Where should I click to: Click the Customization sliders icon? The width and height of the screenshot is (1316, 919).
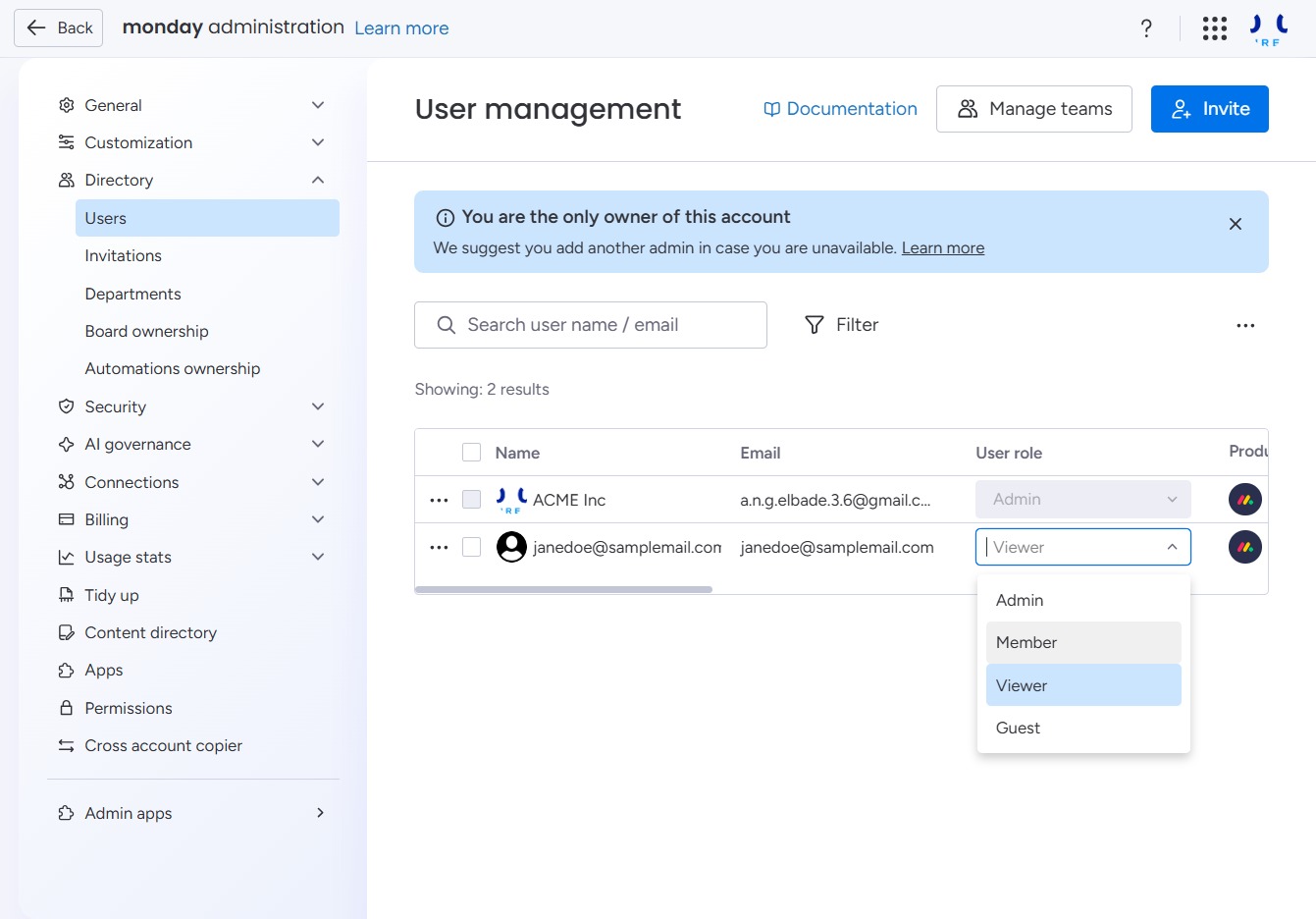point(67,142)
